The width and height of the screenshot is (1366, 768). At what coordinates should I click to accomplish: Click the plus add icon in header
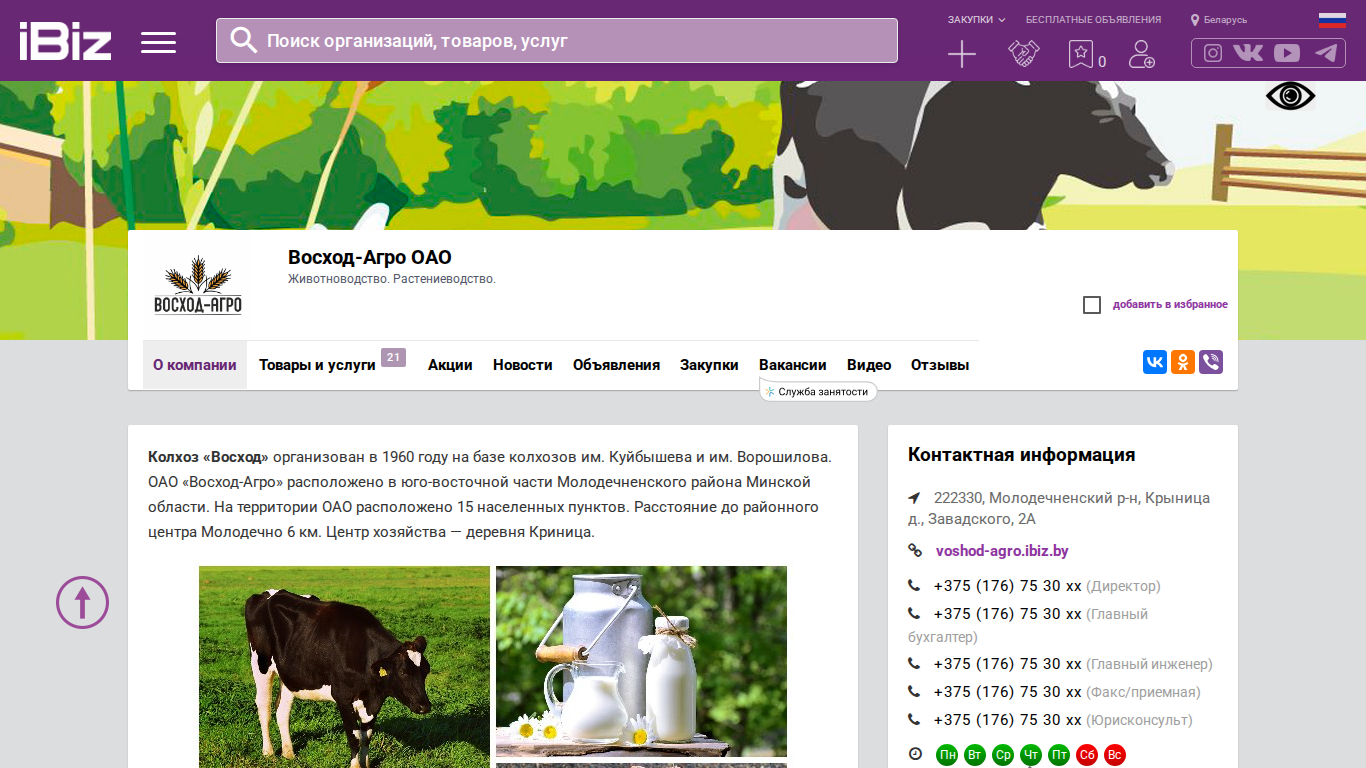pyautogui.click(x=961, y=54)
